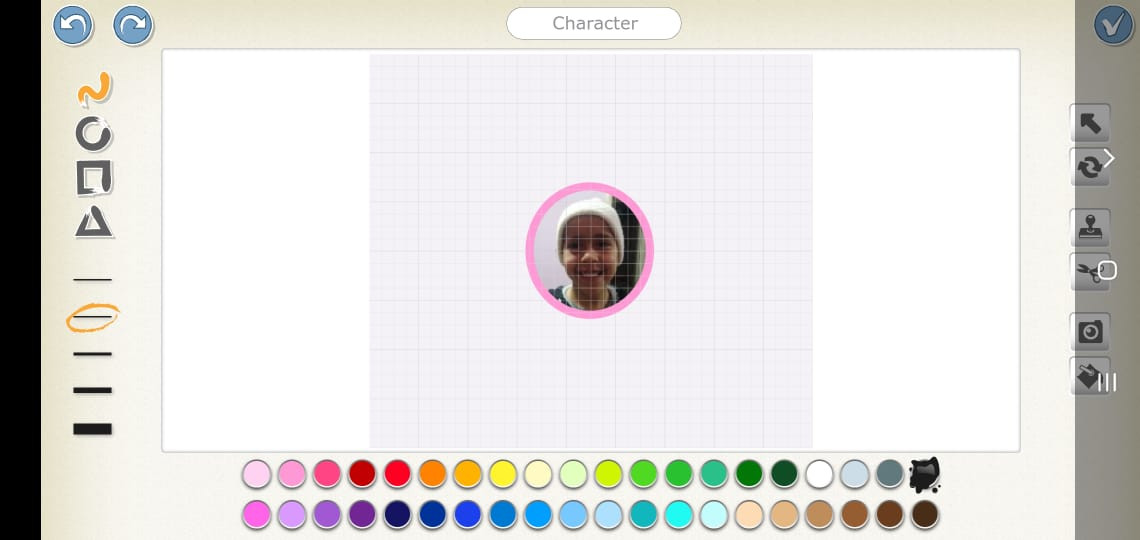This screenshot has height=540, width=1140.
Task: Pick the navy blue color swatch
Action: (397, 515)
